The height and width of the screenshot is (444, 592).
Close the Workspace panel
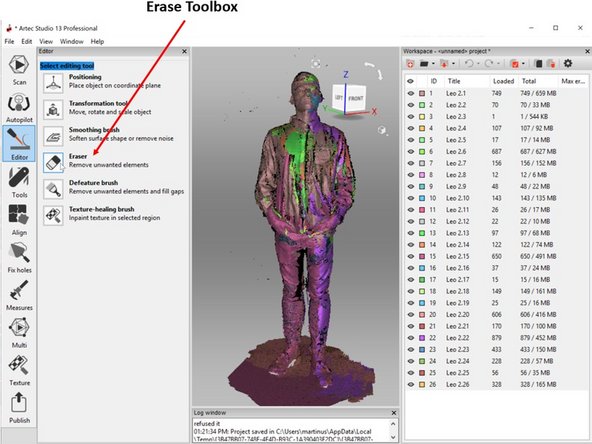tap(587, 51)
